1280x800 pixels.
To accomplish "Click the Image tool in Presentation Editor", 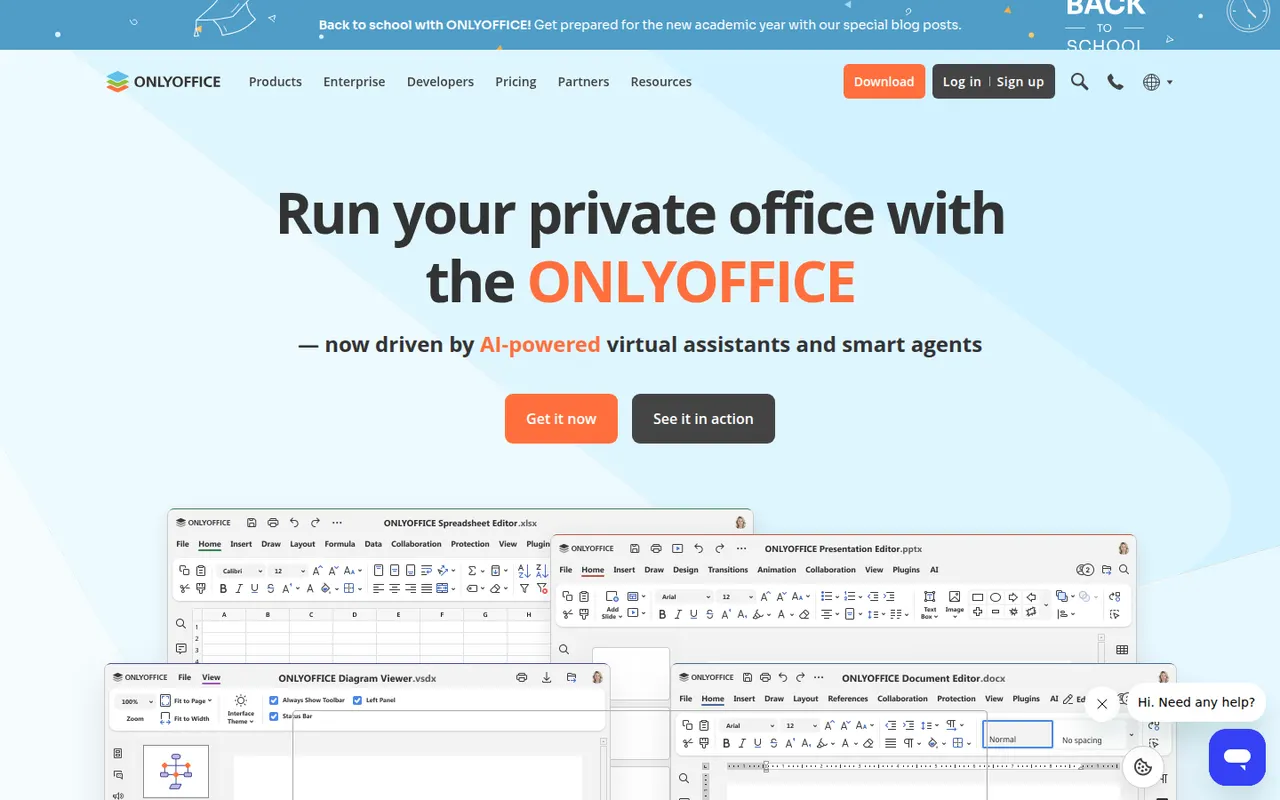I will 954,603.
